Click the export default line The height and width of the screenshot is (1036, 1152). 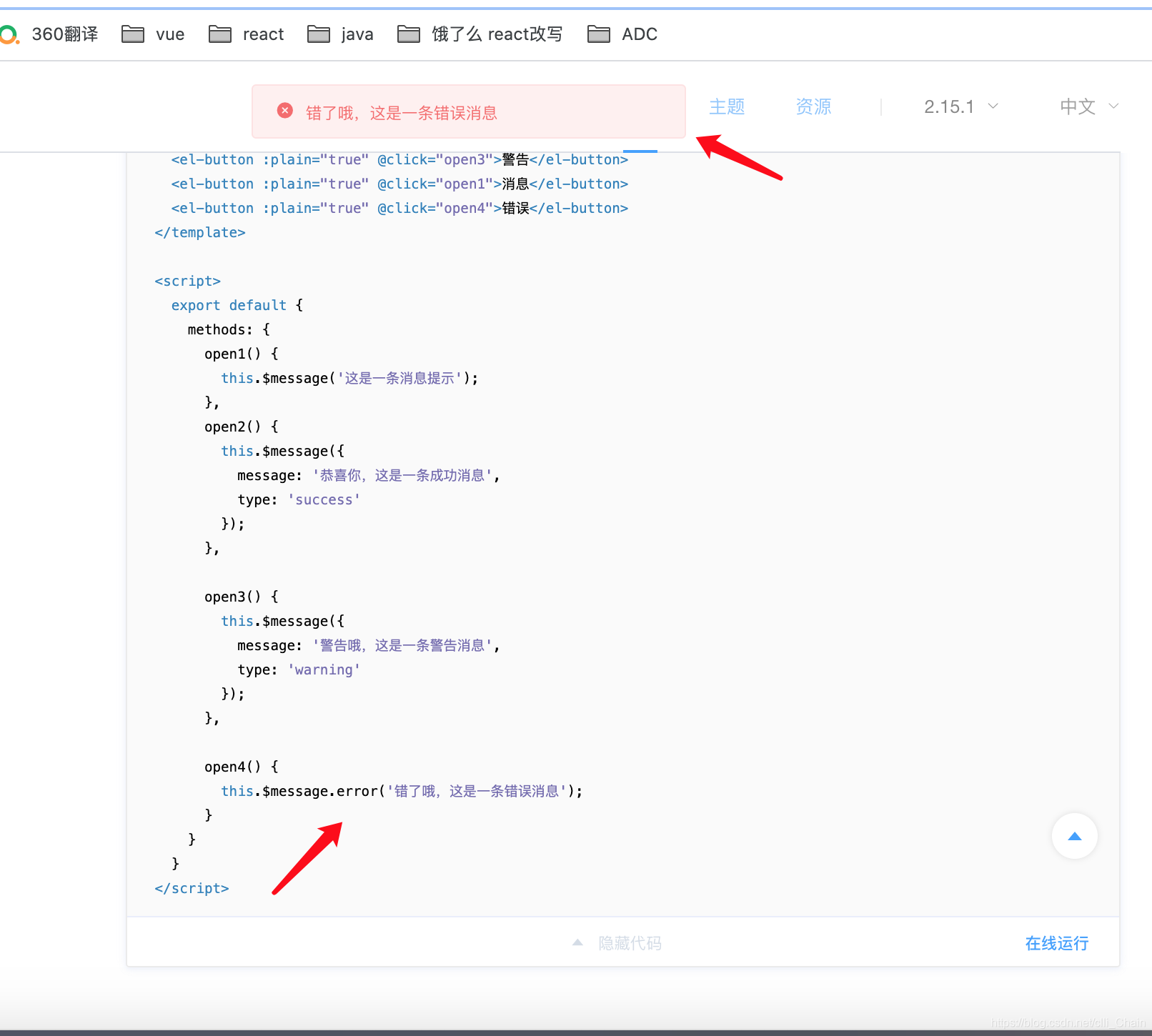(x=237, y=306)
